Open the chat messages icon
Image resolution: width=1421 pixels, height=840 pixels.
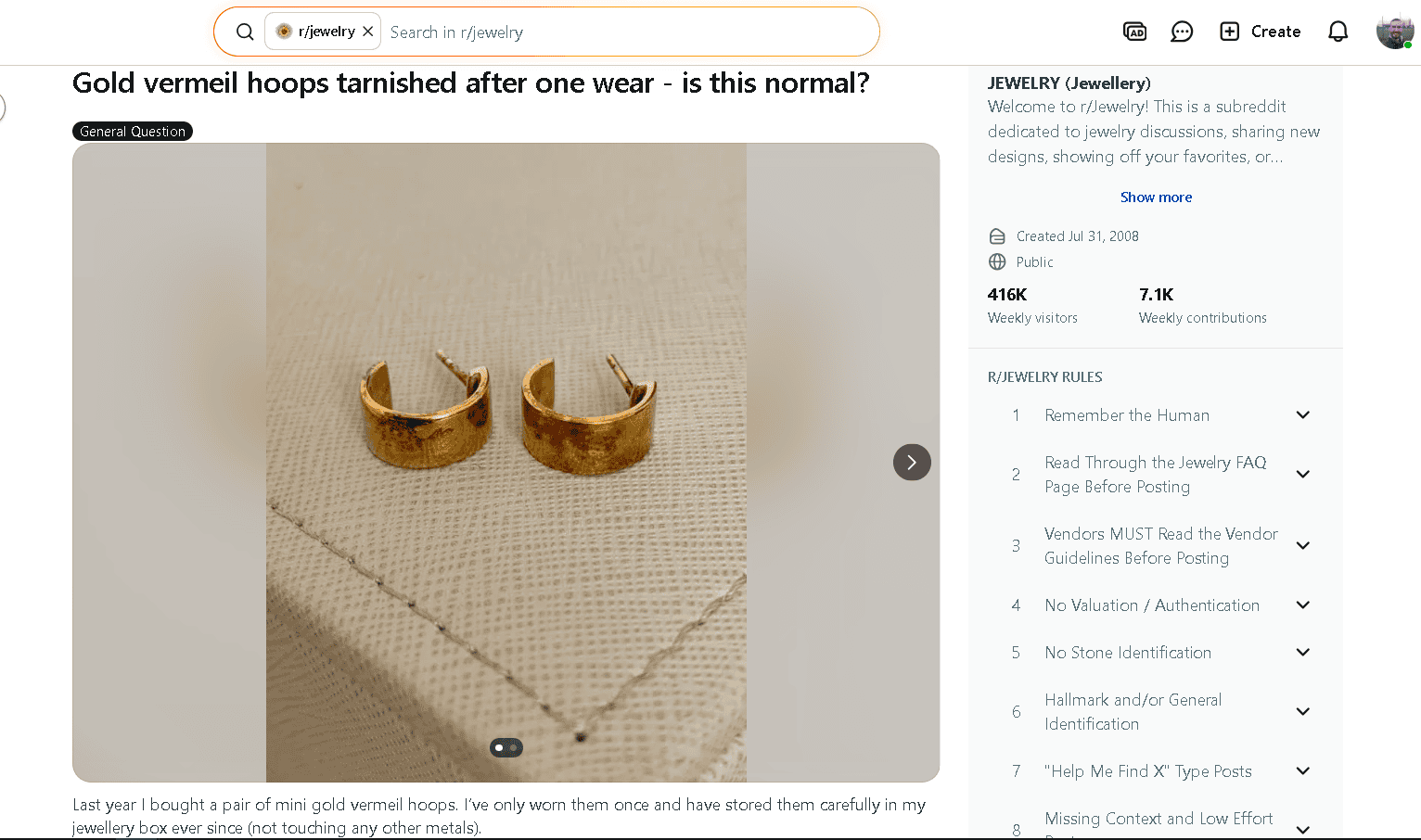tap(1182, 31)
